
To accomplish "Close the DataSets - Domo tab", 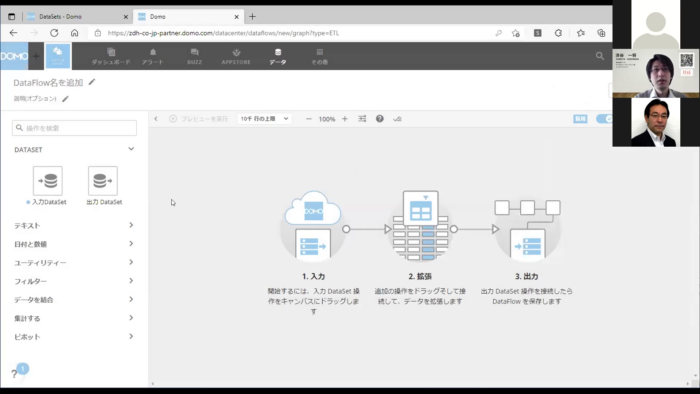I will tap(125, 17).
